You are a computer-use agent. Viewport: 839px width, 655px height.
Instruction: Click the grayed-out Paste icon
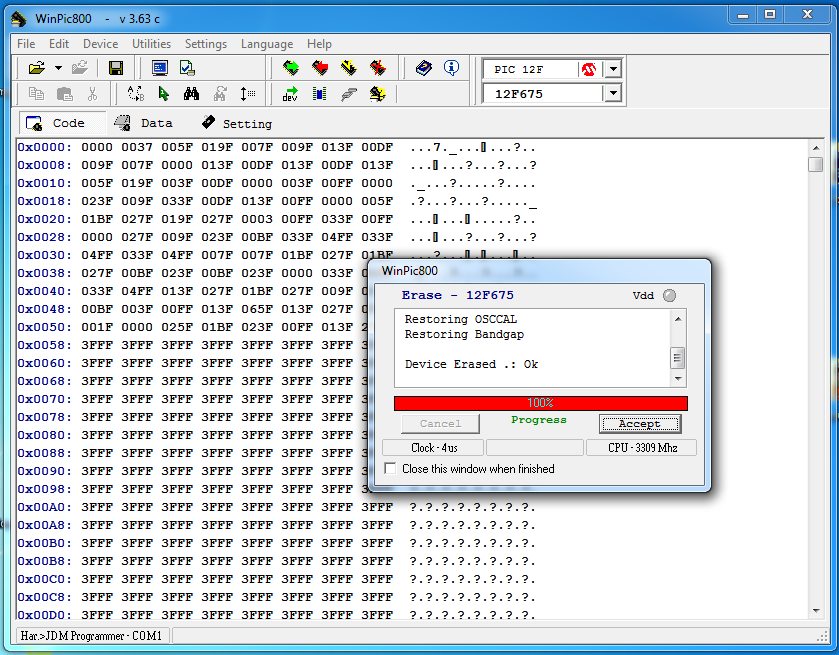(64, 94)
